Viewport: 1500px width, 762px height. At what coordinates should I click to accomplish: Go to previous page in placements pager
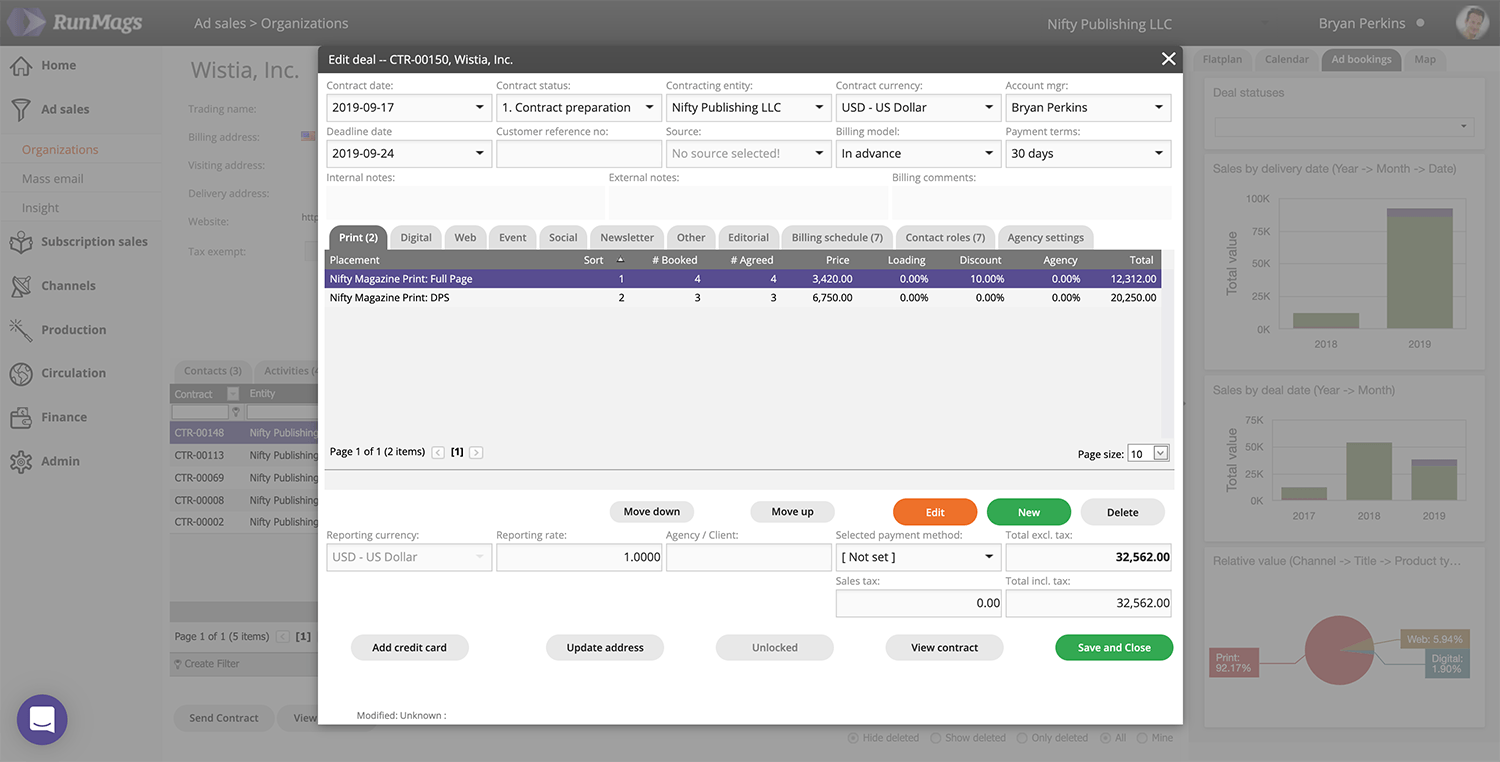(x=438, y=452)
